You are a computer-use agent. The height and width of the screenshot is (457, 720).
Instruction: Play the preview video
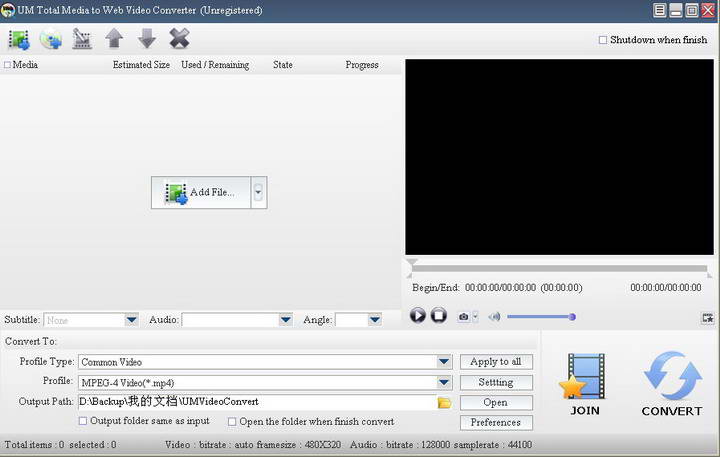(x=417, y=316)
